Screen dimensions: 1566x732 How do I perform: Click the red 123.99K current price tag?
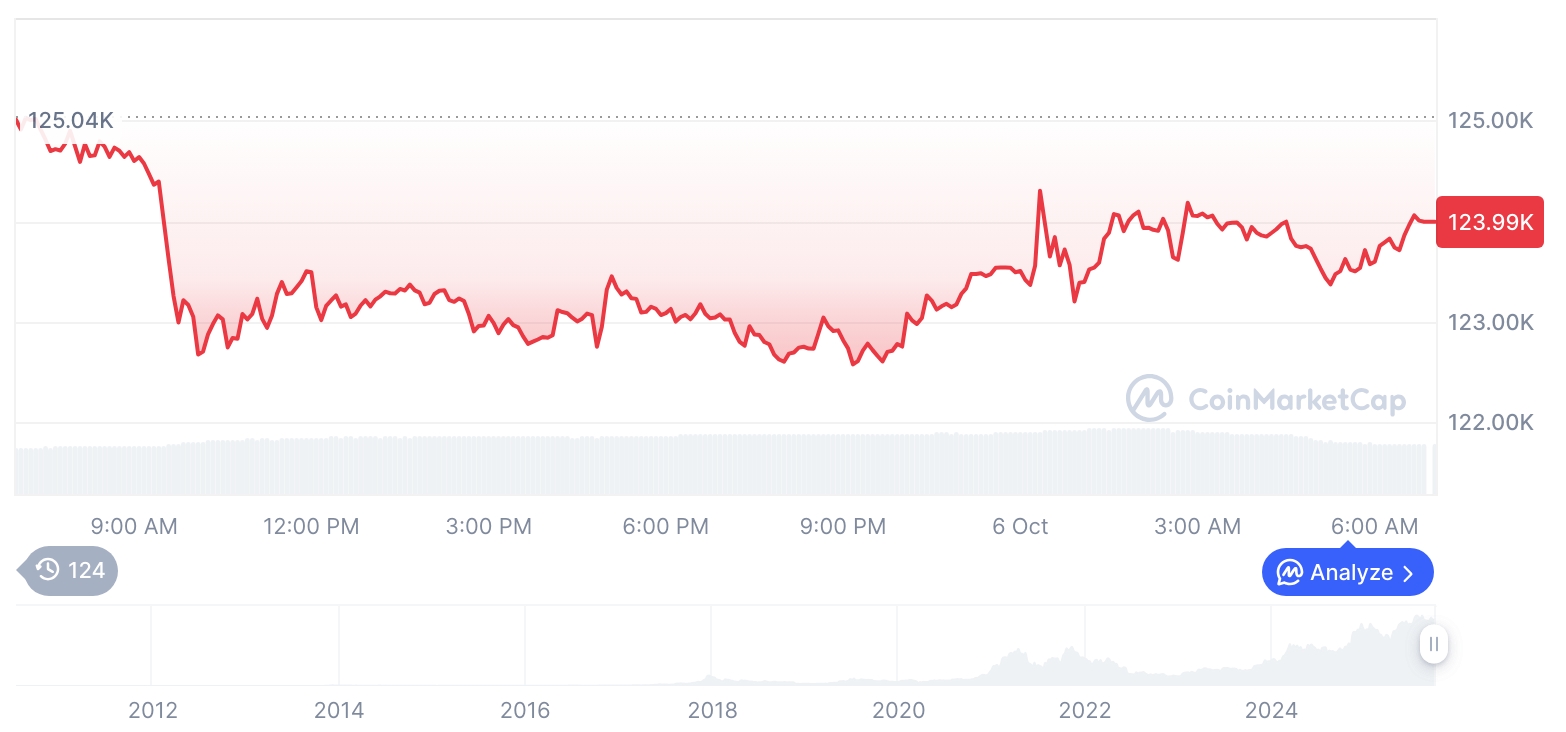1490,222
